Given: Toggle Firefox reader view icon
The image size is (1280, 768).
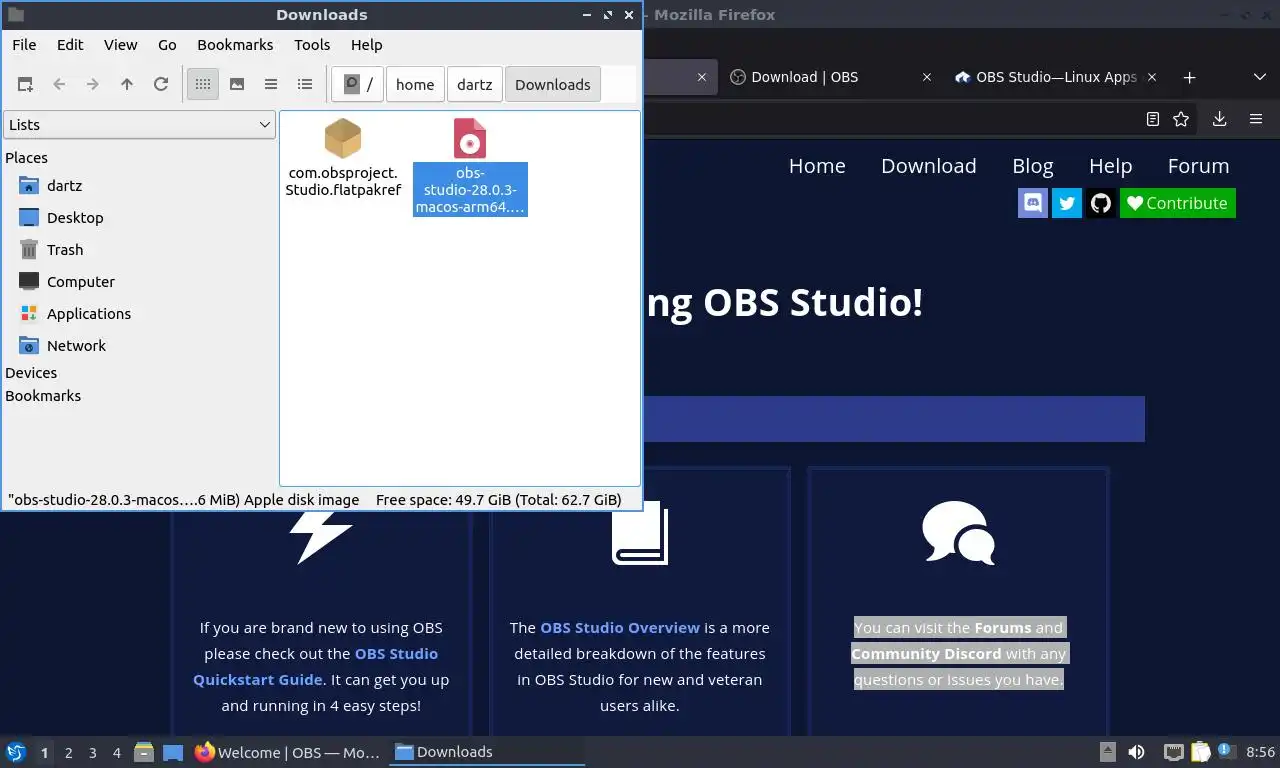Looking at the screenshot, I should tap(1153, 119).
